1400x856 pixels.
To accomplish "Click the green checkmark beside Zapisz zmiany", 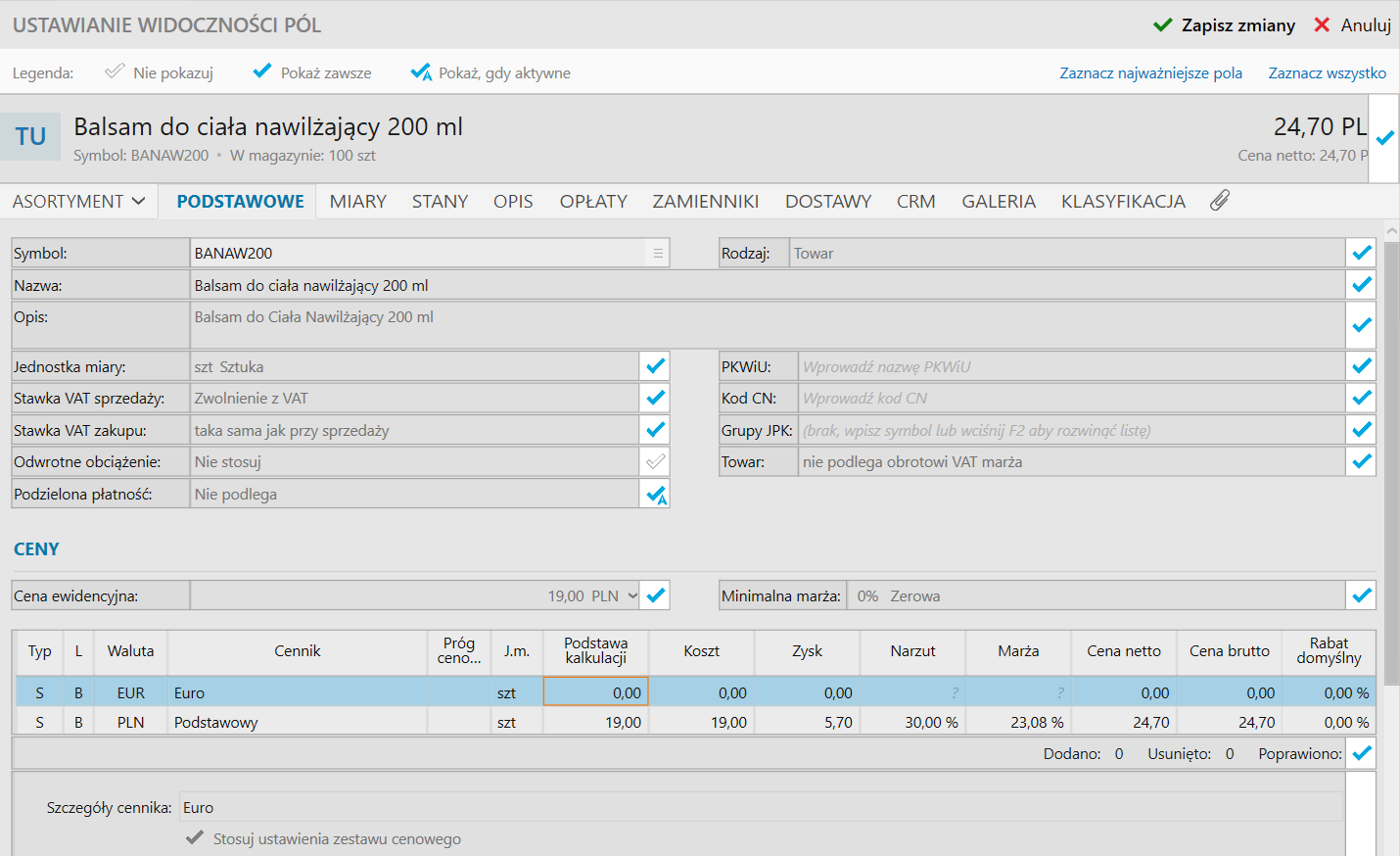I will pyautogui.click(x=1163, y=24).
